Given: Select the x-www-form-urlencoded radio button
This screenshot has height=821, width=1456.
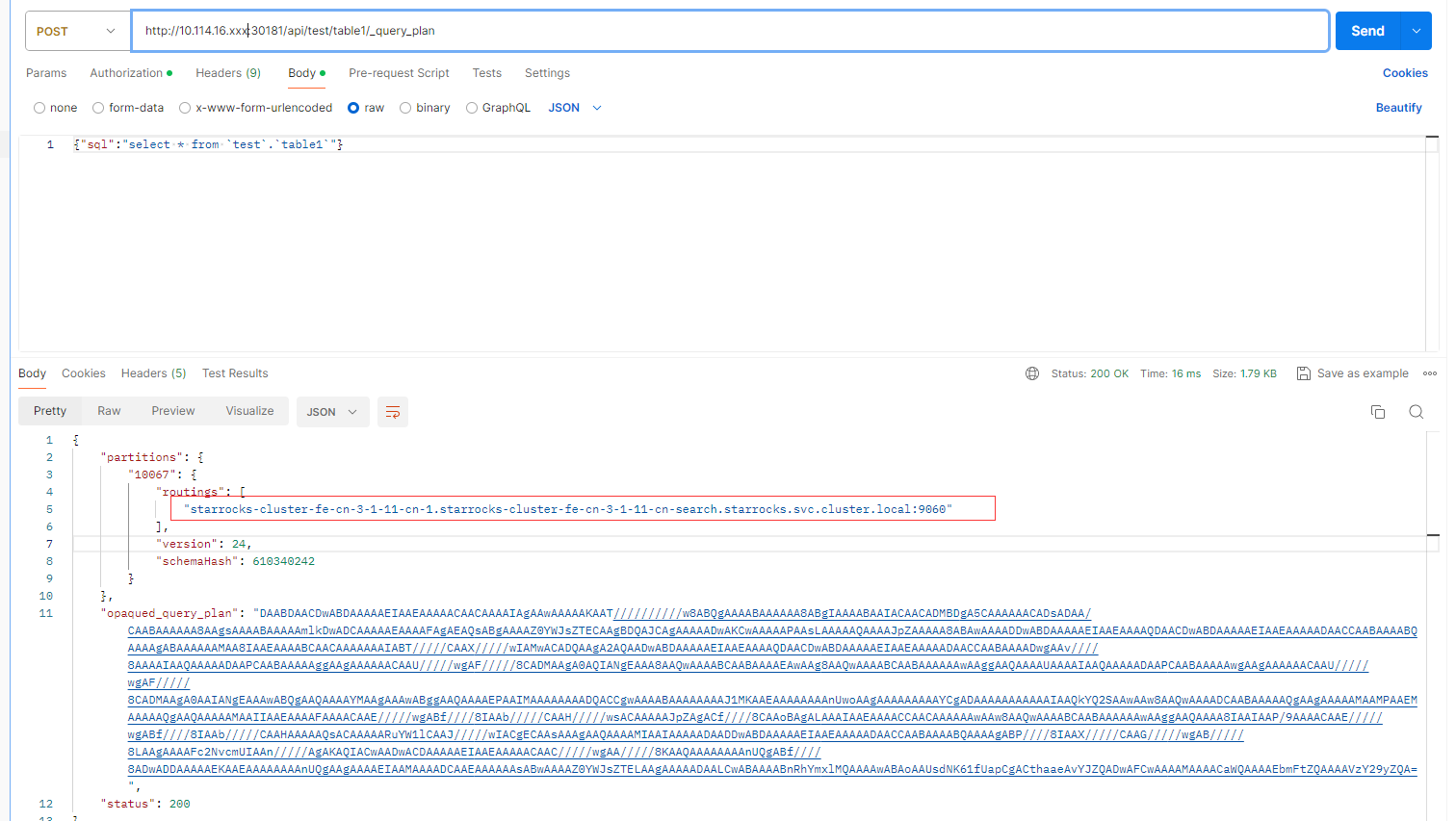Looking at the screenshot, I should [x=185, y=108].
